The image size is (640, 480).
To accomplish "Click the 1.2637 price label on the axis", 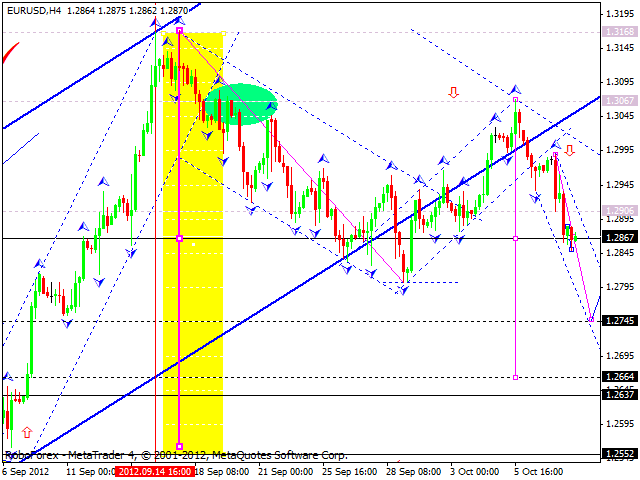I will pos(620,395).
